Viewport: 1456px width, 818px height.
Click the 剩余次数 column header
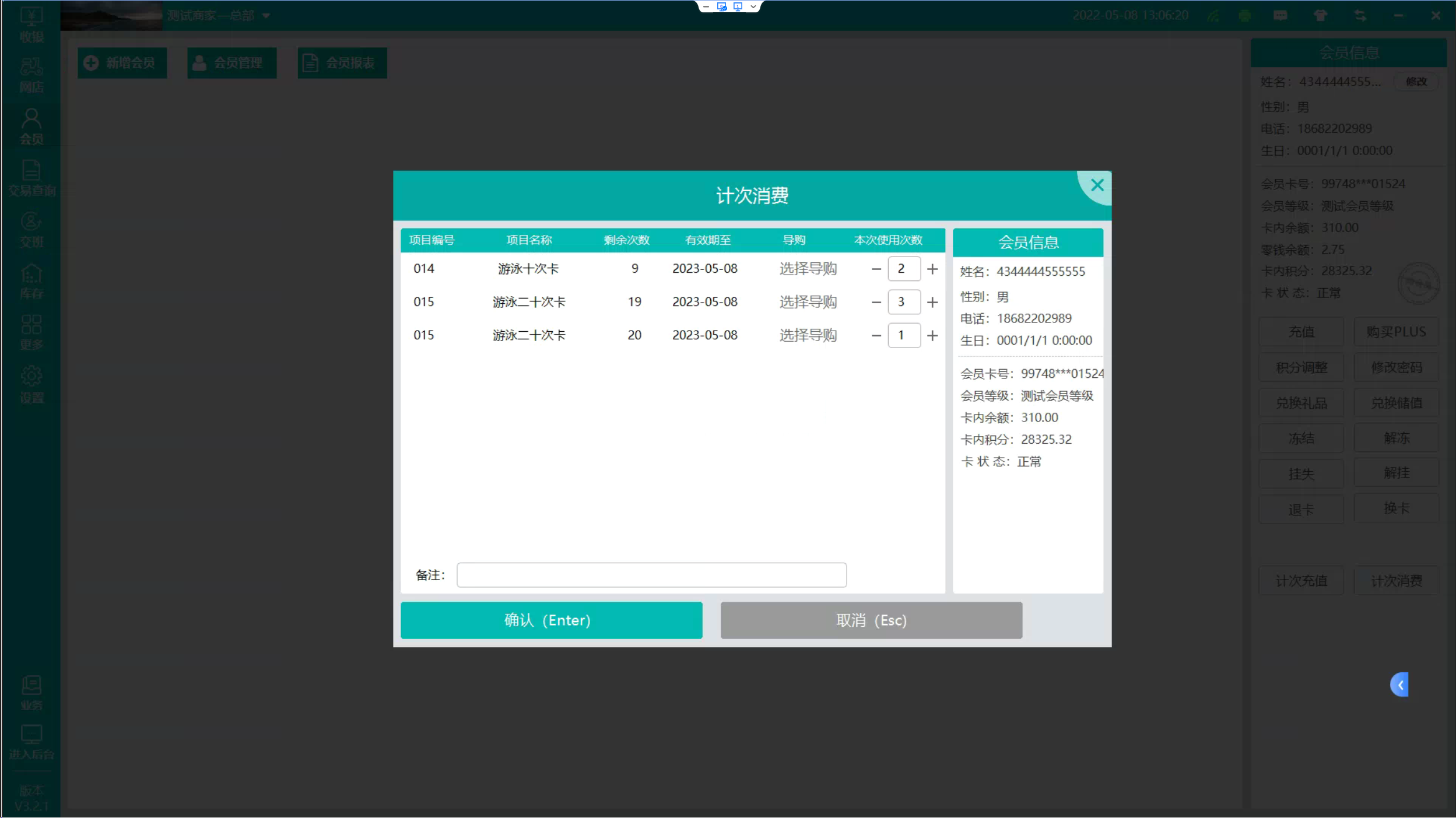(627, 240)
